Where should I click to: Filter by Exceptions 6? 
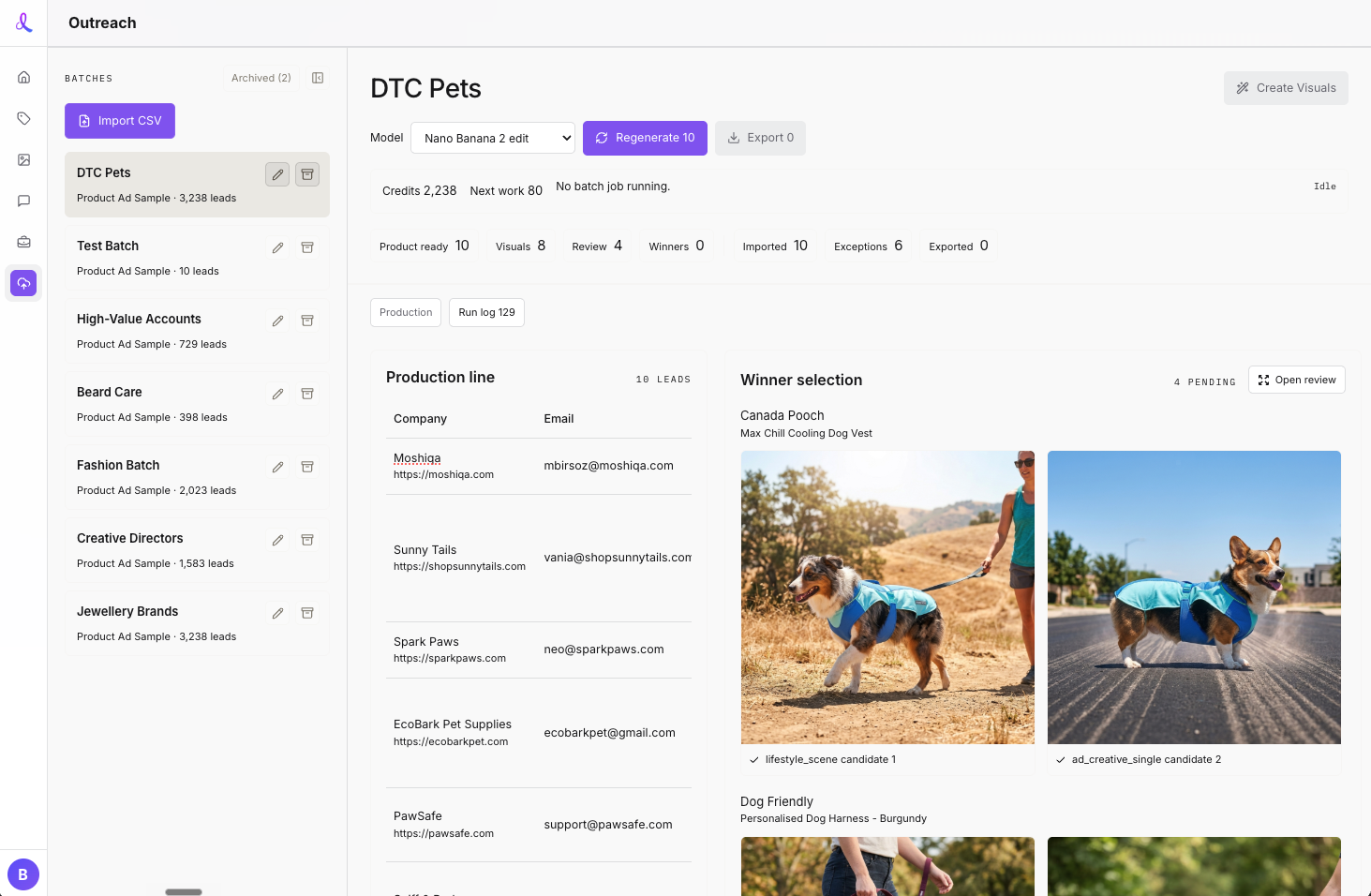[869, 246]
